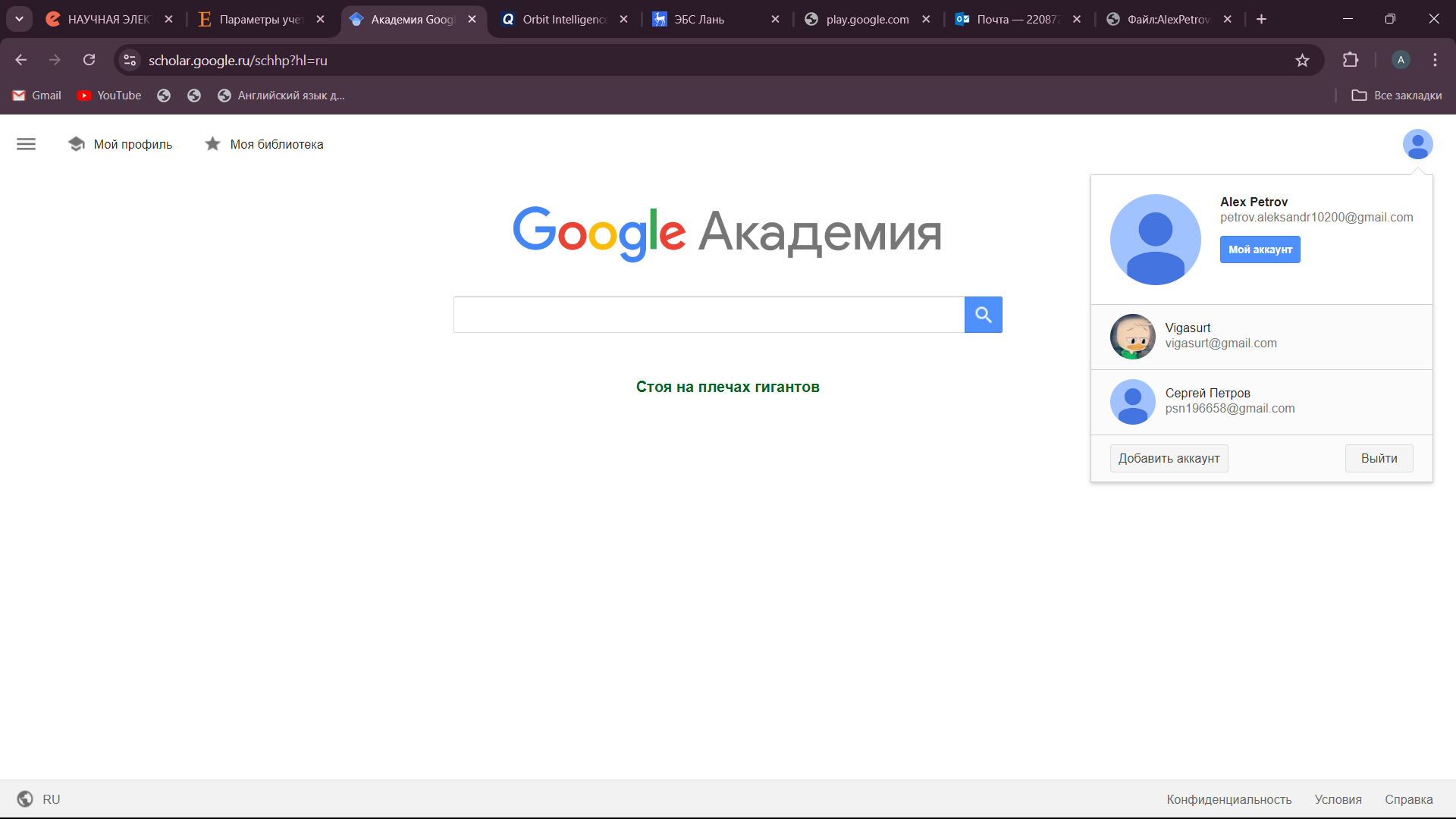The height and width of the screenshot is (819, 1456).
Task: Open Все закладки folder
Action: click(x=1397, y=96)
